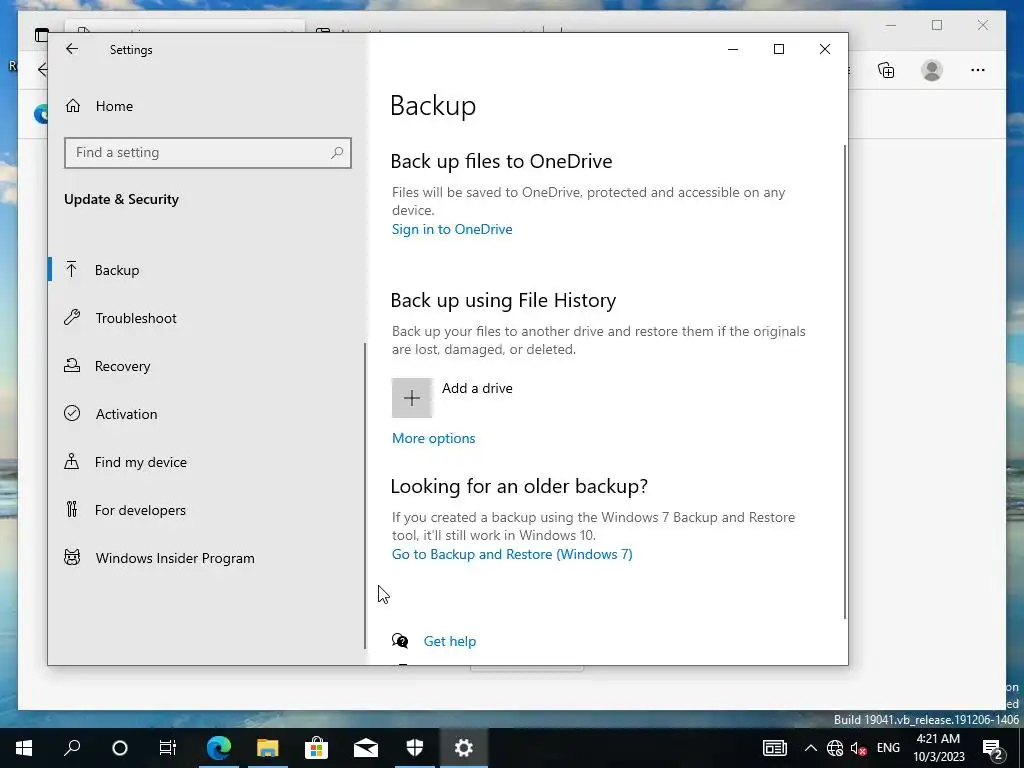This screenshot has height=768, width=1024.
Task: Click the search magnifier in Find a setting
Action: click(337, 153)
